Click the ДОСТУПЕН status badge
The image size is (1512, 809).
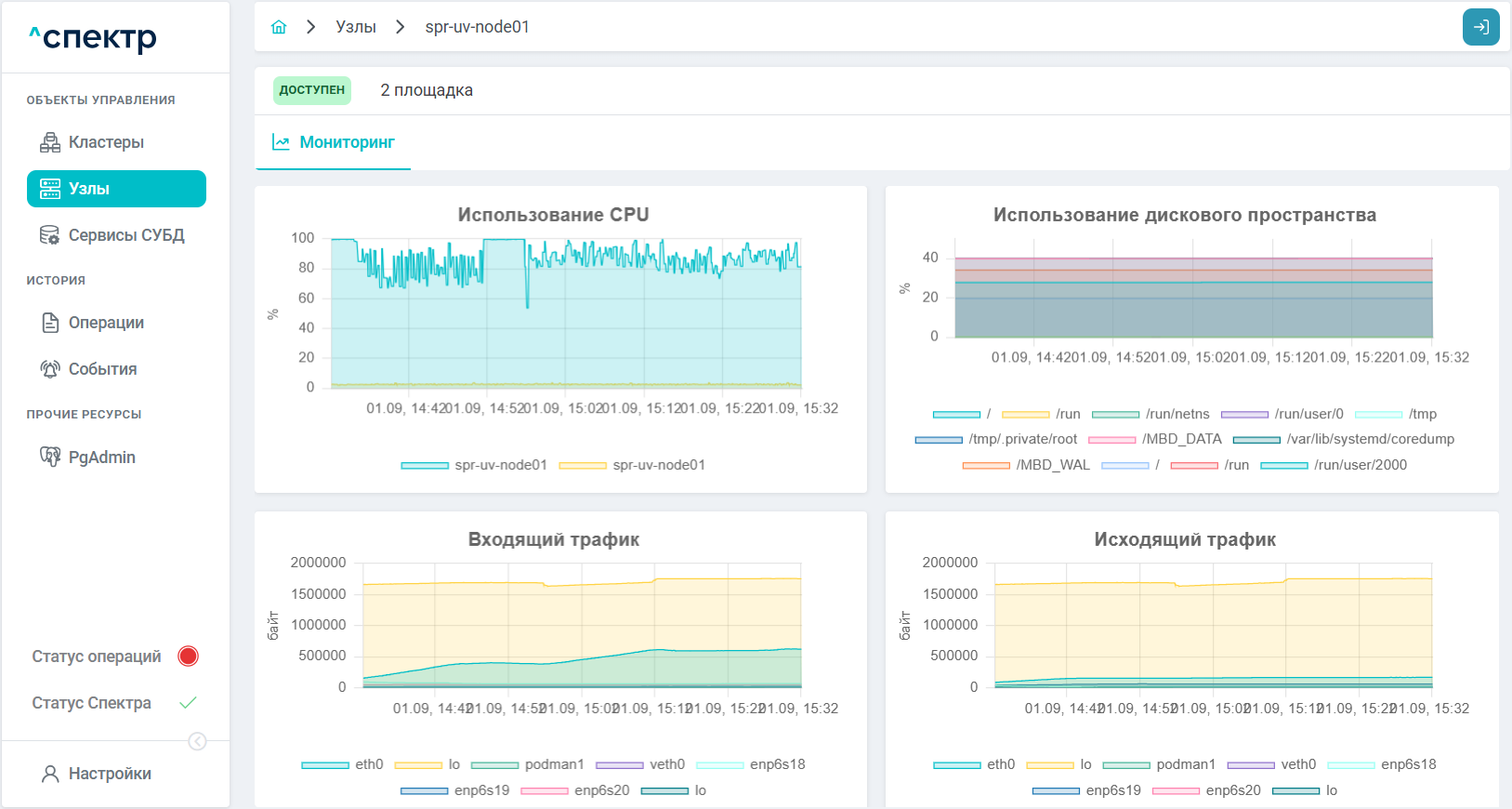312,90
